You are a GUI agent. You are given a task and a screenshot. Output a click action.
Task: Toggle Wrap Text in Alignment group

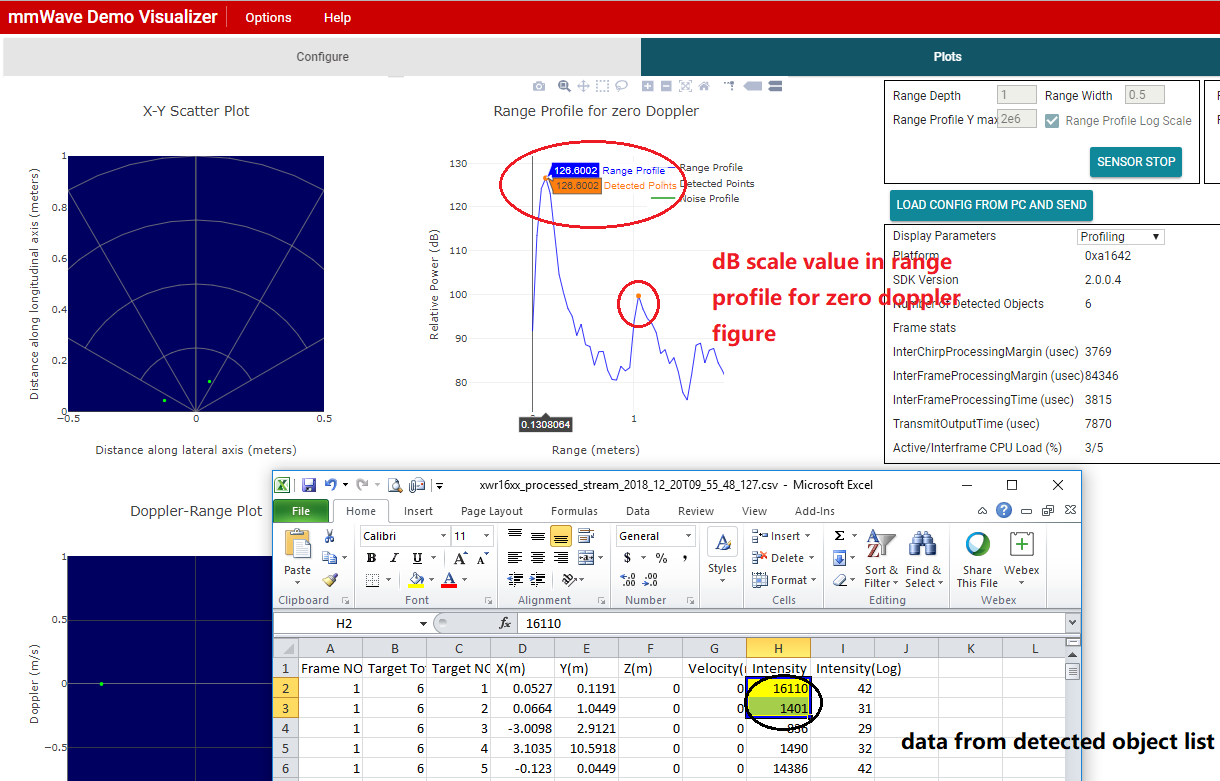[586, 536]
